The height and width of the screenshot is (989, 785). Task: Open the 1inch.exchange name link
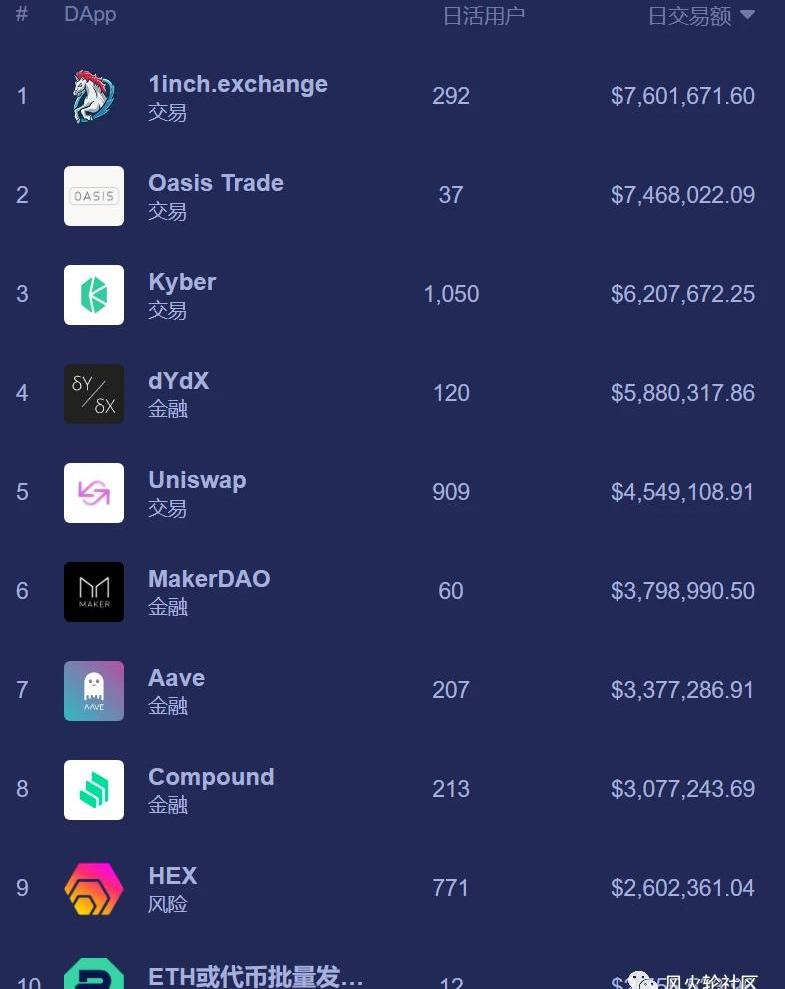point(238,84)
